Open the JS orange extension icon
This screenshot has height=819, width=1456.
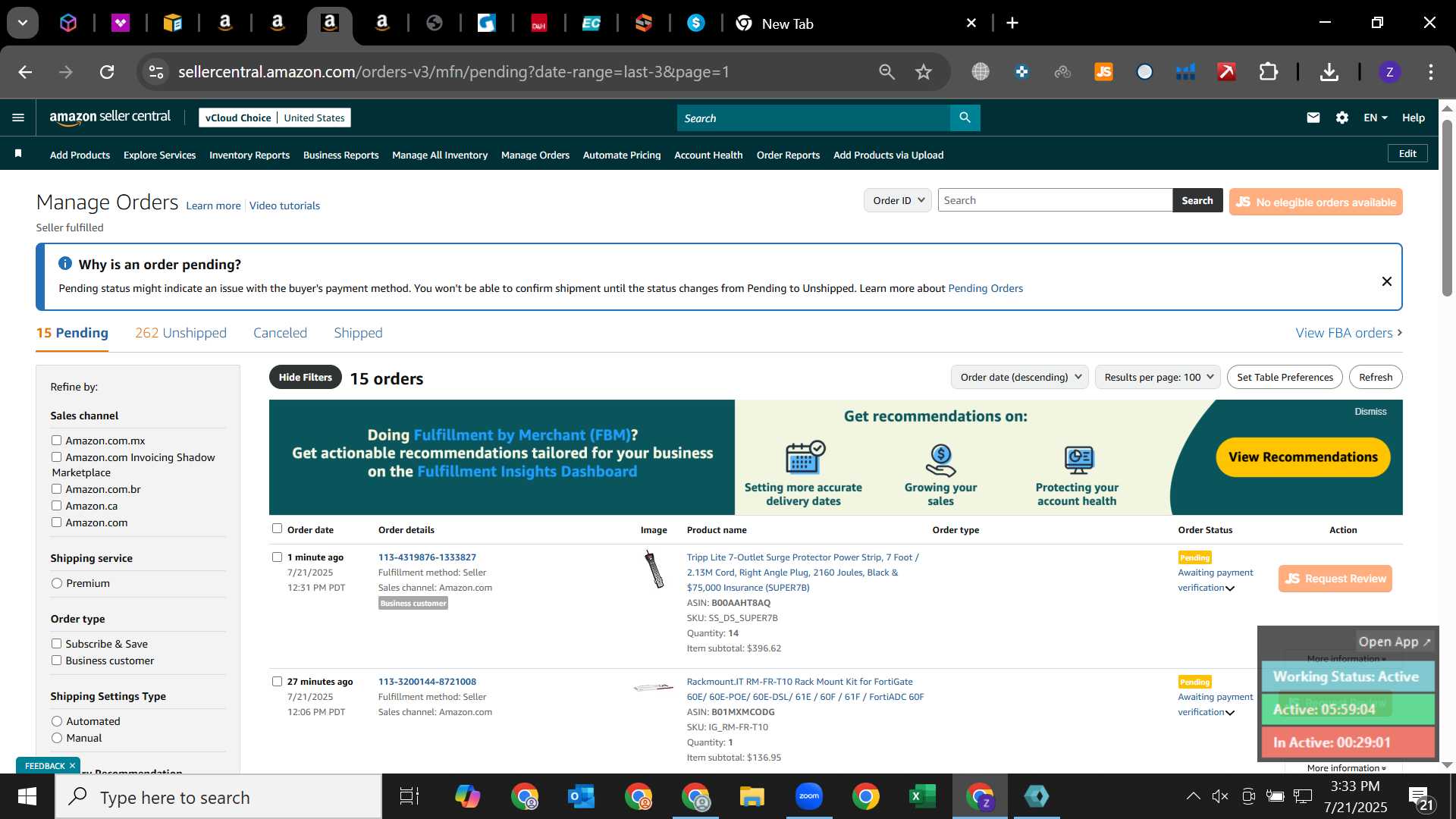(1103, 72)
